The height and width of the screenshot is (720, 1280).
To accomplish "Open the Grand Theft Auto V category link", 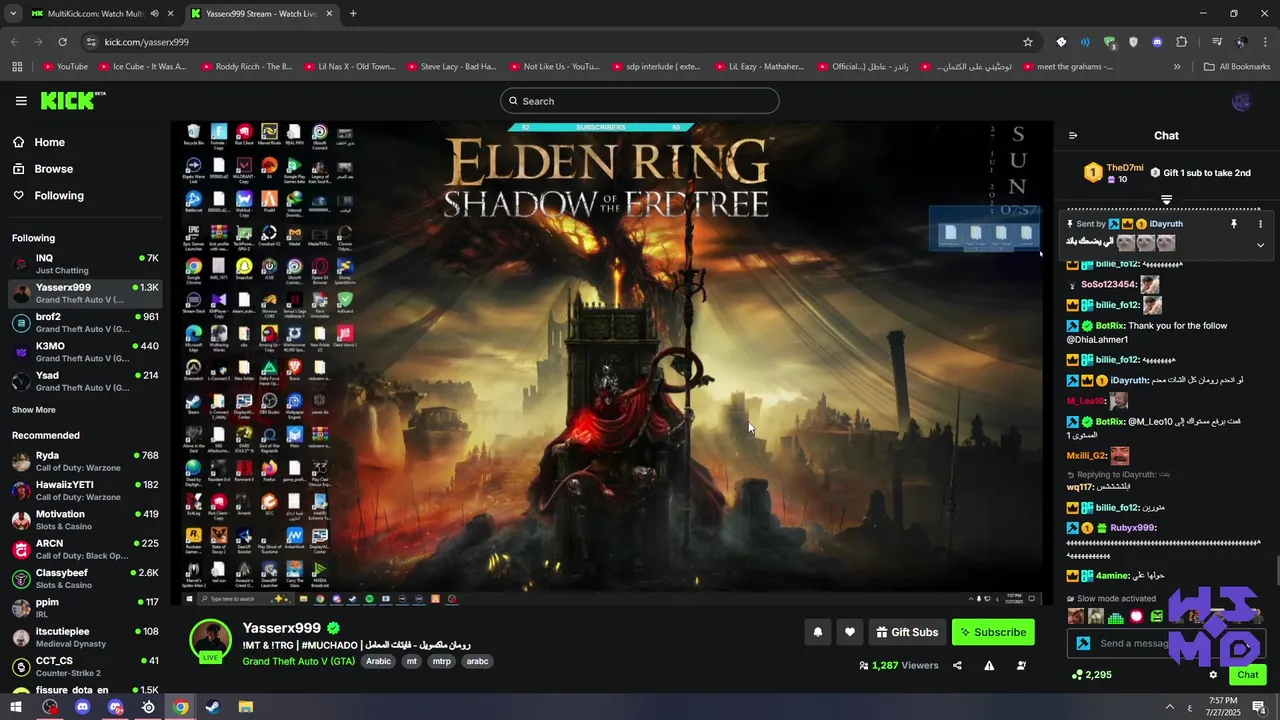I will tap(298, 661).
